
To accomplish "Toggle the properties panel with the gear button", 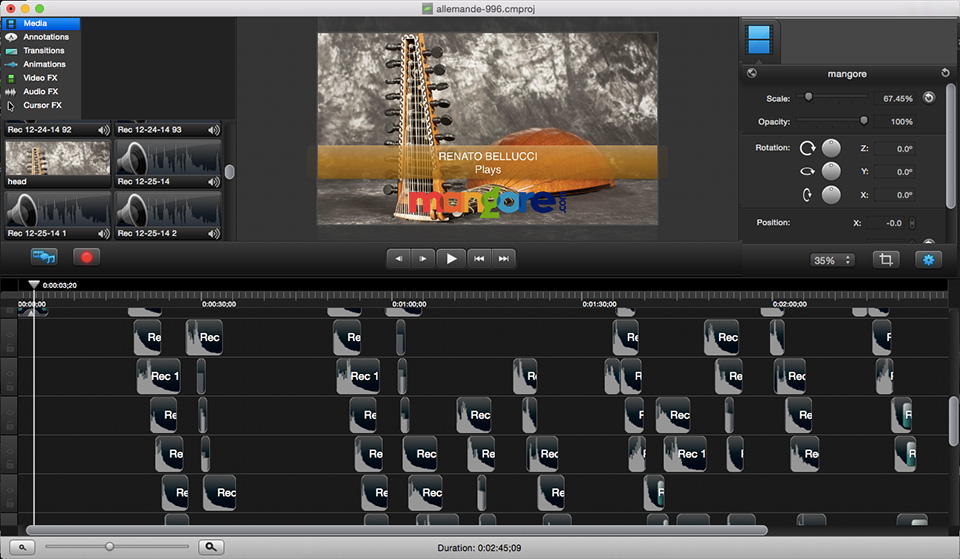I will point(928,260).
